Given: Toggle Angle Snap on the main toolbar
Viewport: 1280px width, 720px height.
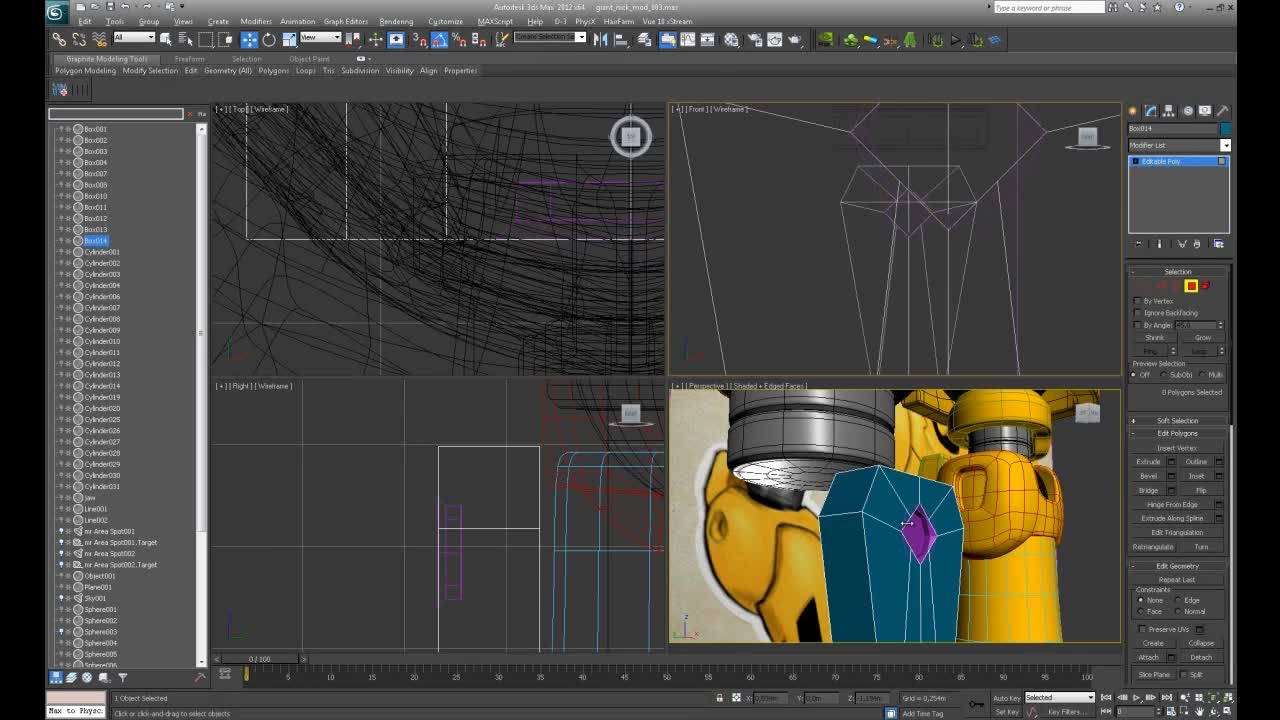Looking at the screenshot, I should point(439,39).
